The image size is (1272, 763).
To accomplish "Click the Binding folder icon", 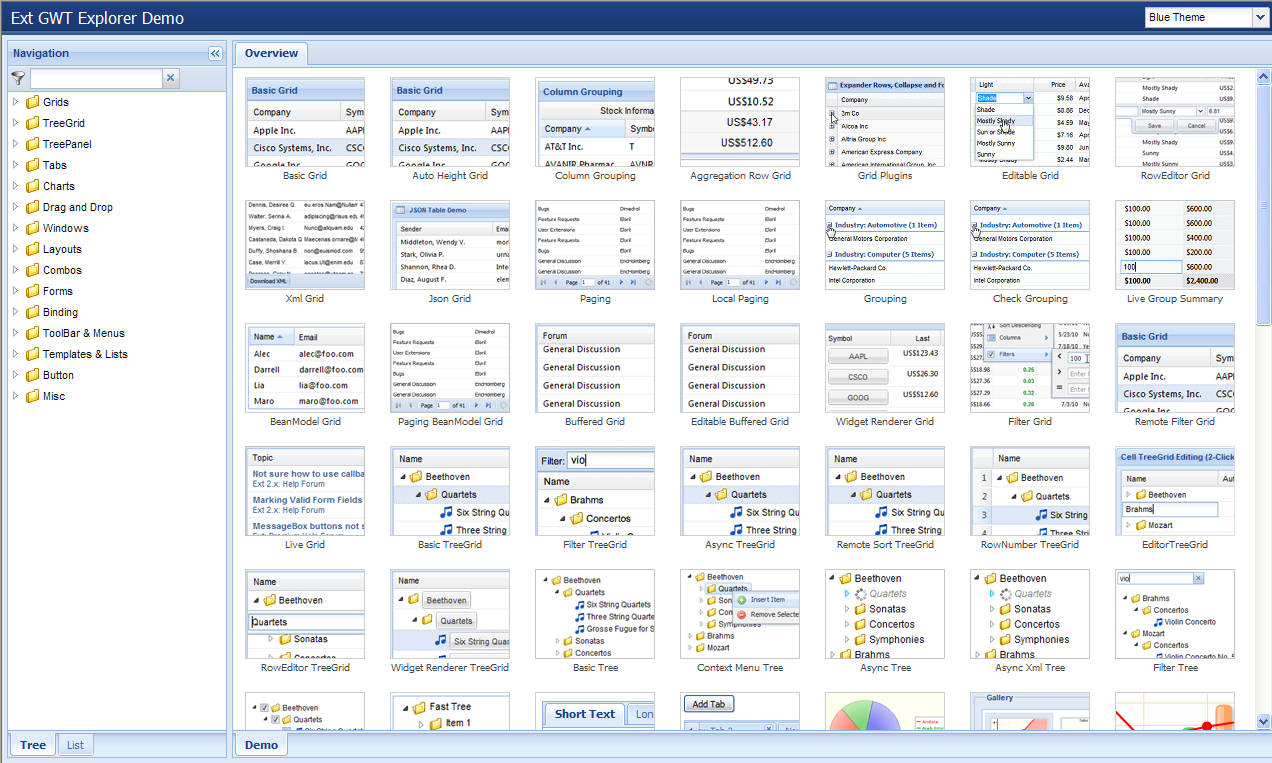I will coord(33,312).
